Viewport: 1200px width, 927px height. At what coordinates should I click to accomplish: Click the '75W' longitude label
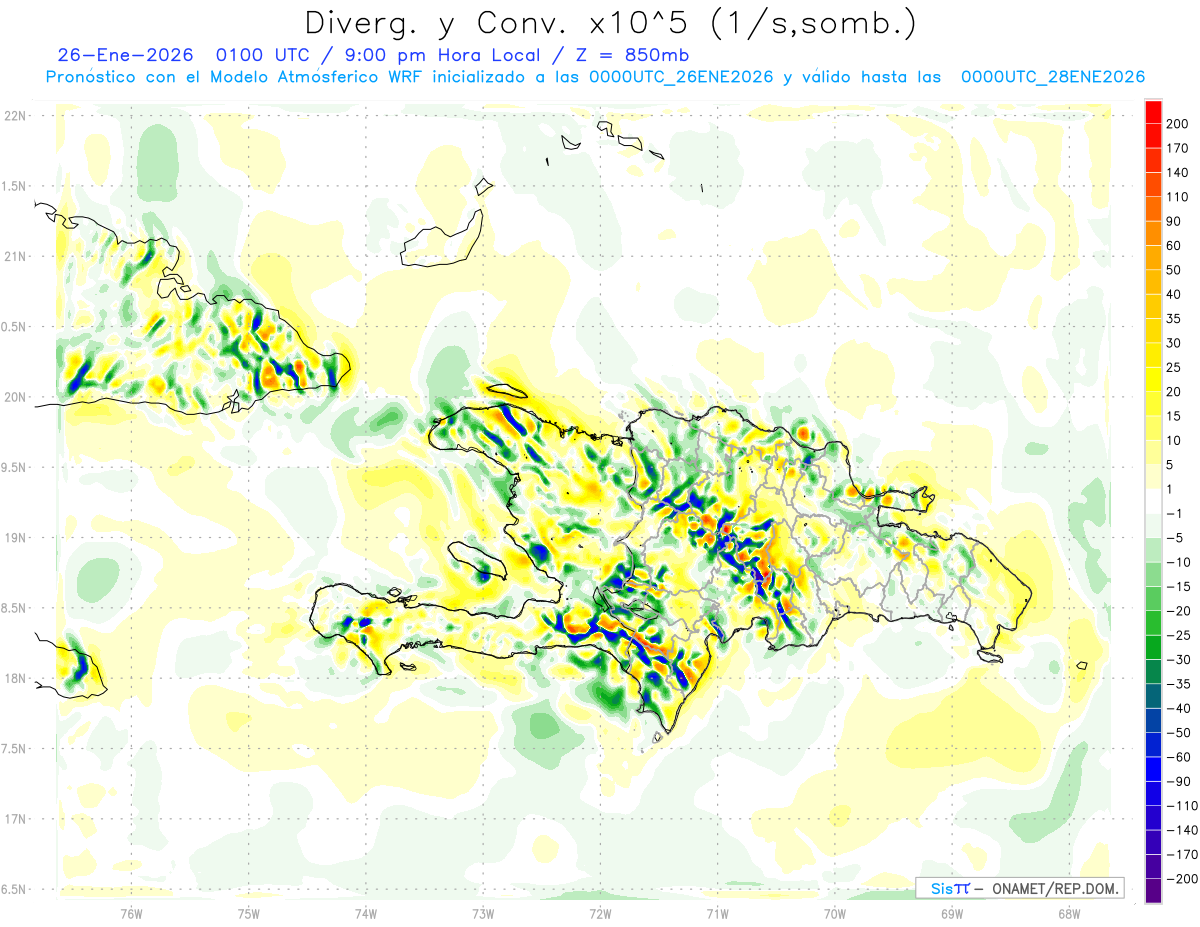(x=249, y=913)
